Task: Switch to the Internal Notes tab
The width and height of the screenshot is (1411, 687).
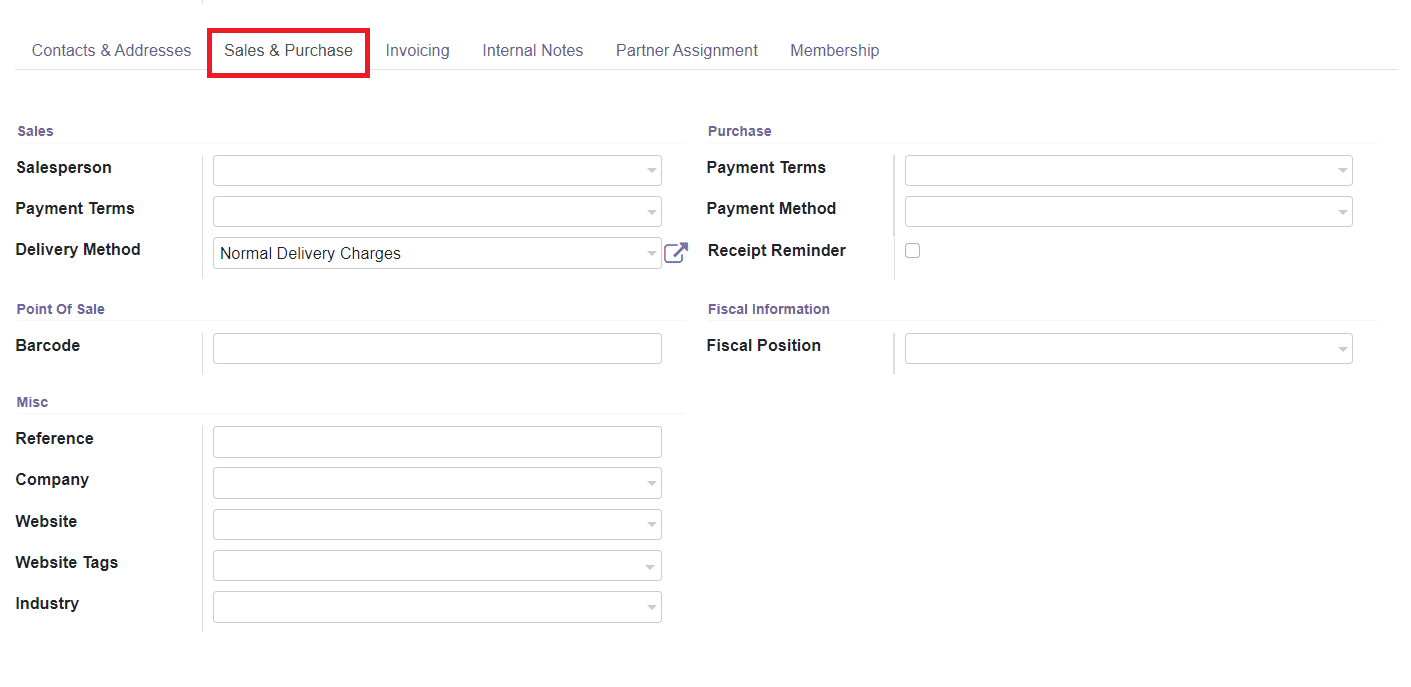Action: click(x=532, y=50)
